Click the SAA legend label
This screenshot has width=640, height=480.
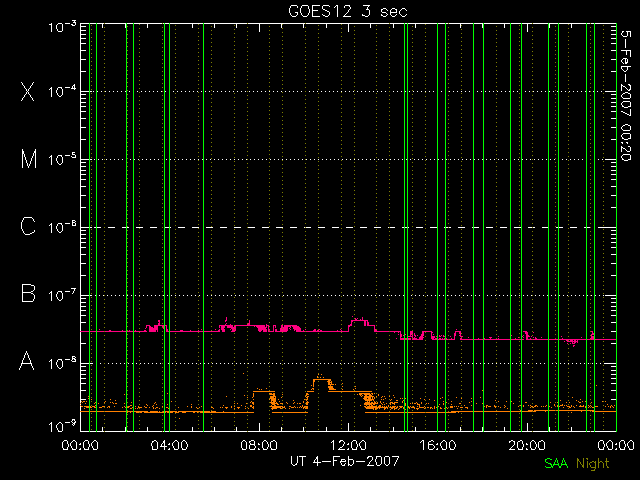tap(556, 463)
